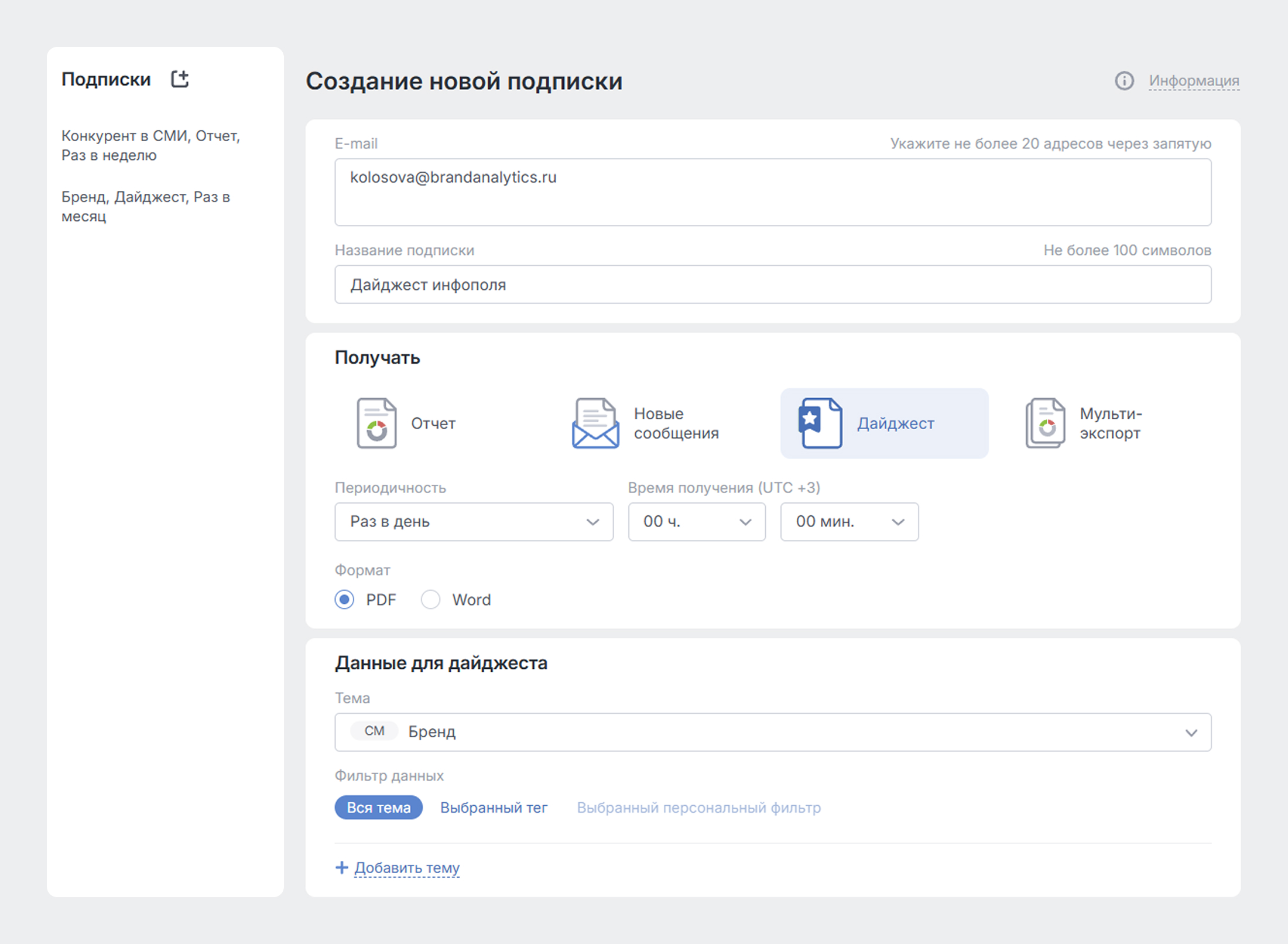Open the minutes dropdown 00 мин.

(x=849, y=521)
